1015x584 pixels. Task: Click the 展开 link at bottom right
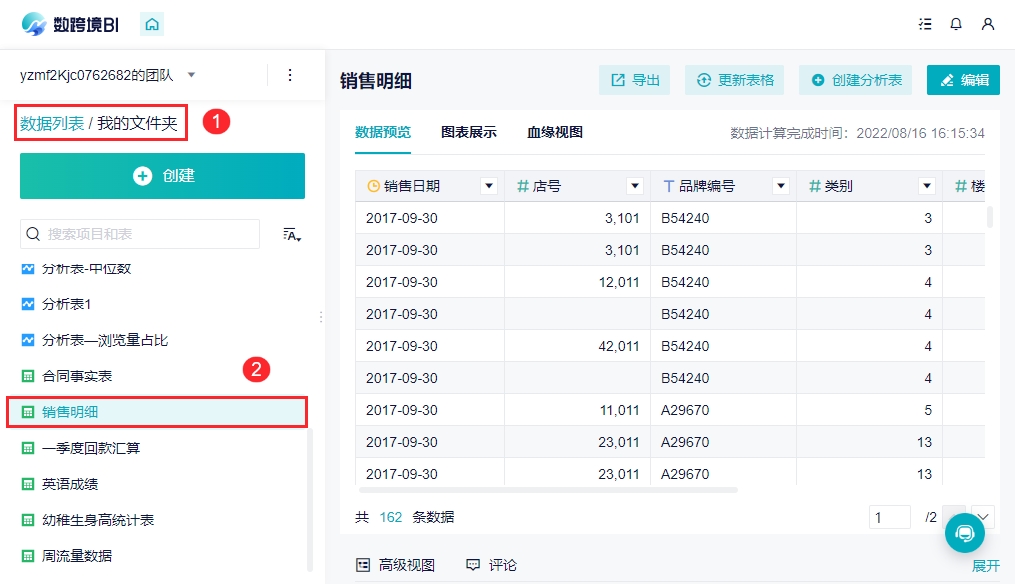pos(985,566)
